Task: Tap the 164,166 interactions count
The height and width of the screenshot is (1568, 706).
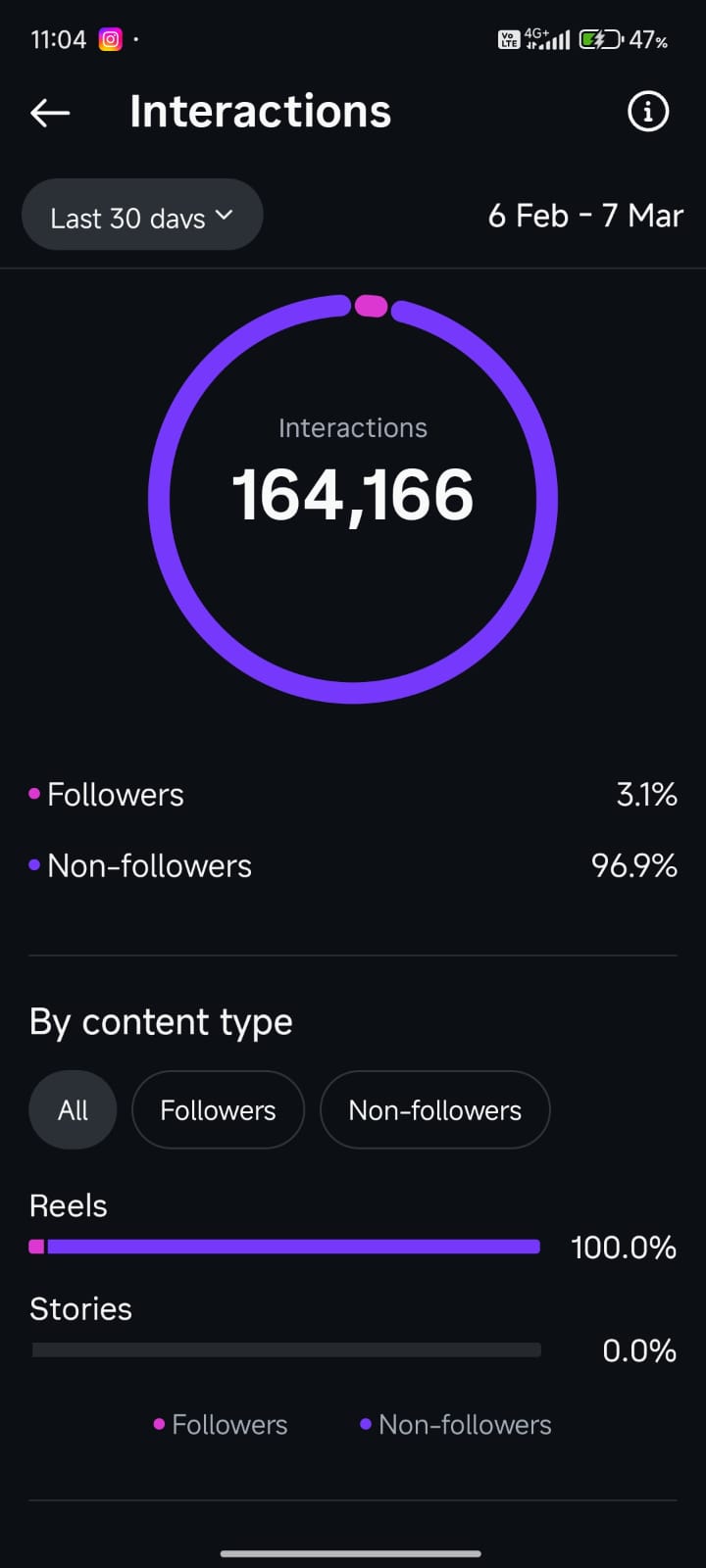Action: click(353, 495)
